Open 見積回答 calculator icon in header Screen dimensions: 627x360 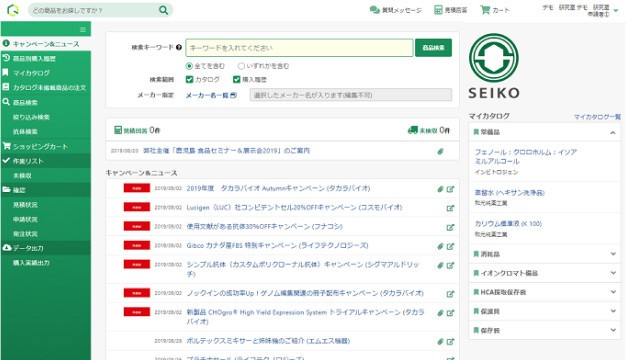438,10
